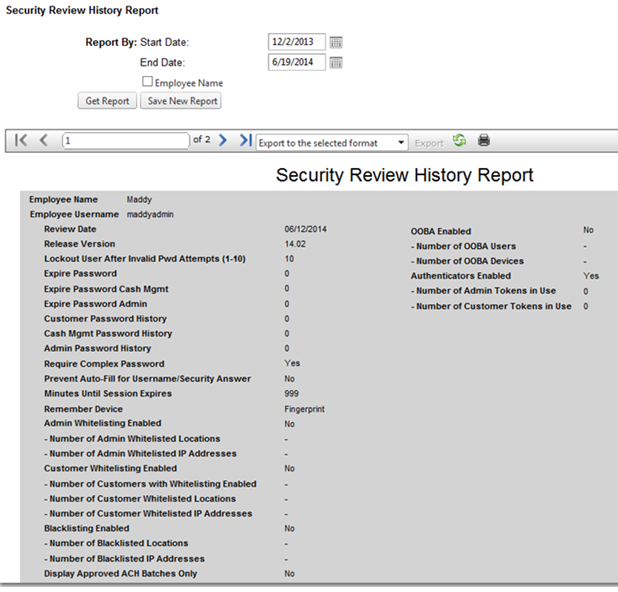
Task: Click the large Security Review History Report heading
Action: click(x=404, y=175)
